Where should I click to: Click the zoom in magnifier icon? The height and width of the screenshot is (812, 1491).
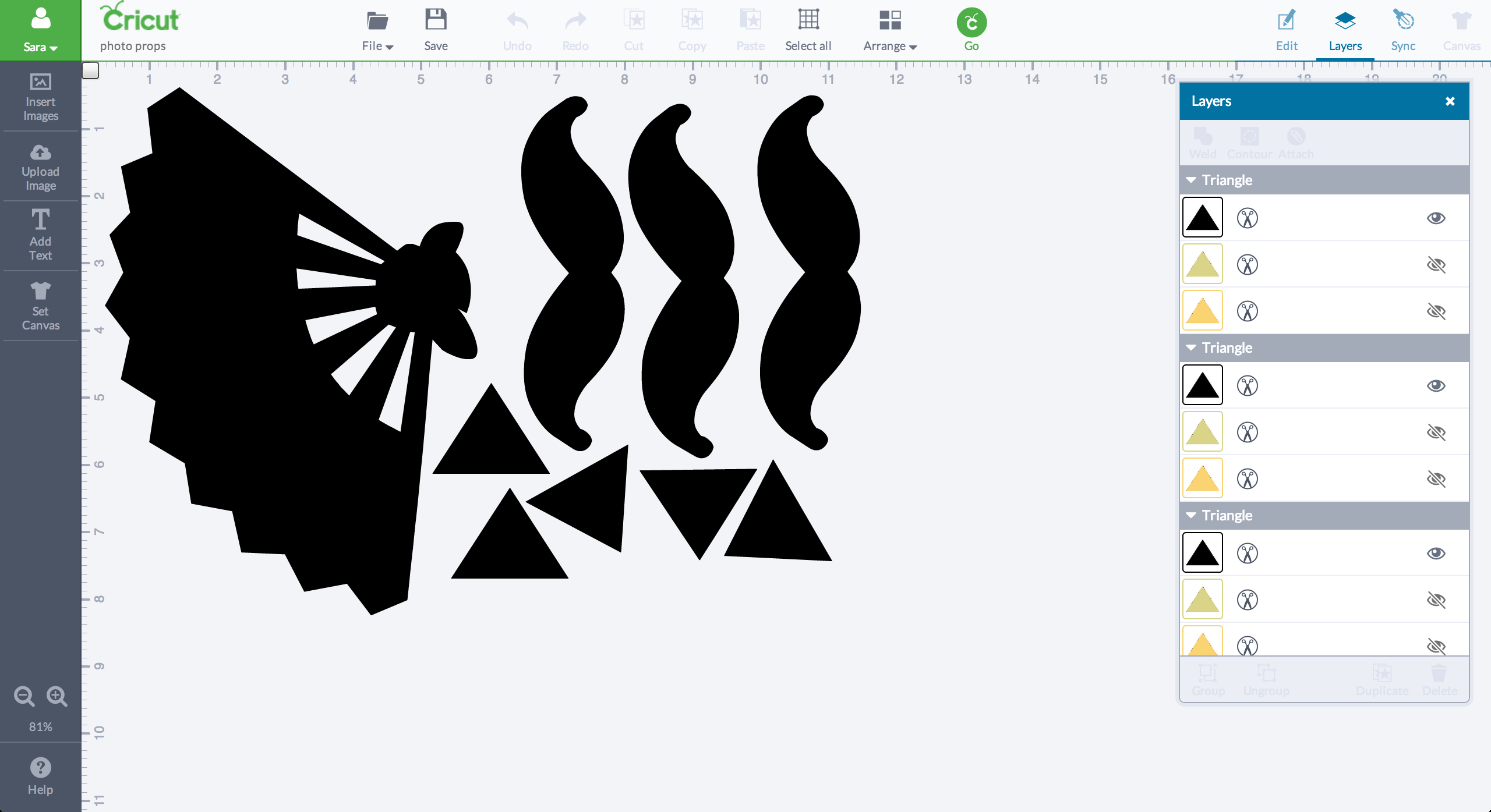click(57, 696)
